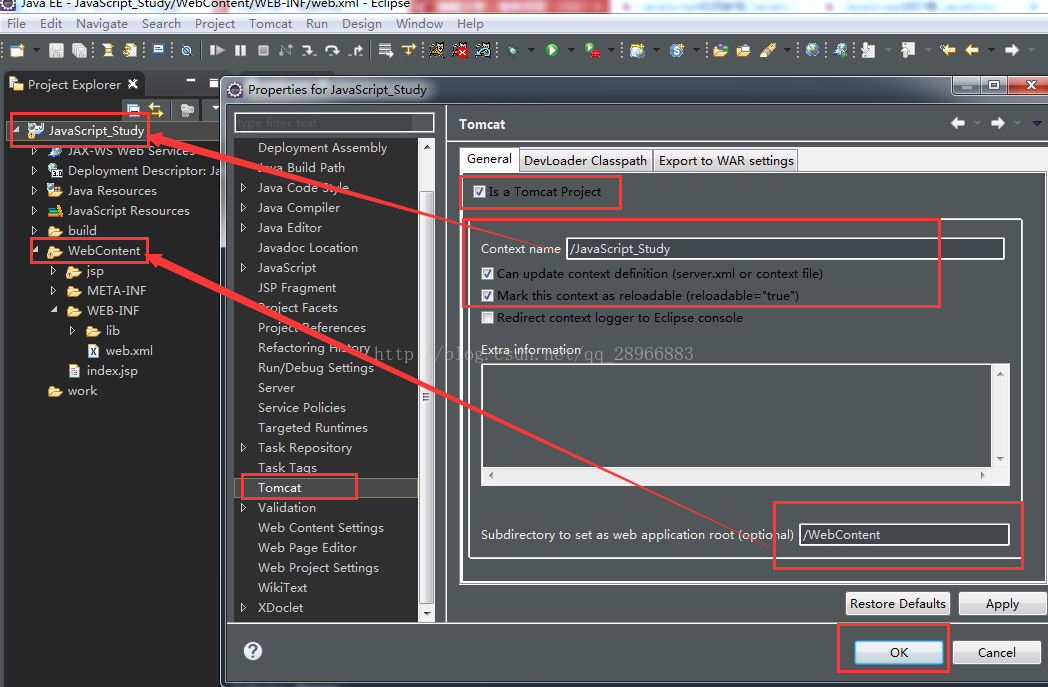
Task: Expand the XDoclet properties node
Action: (244, 607)
